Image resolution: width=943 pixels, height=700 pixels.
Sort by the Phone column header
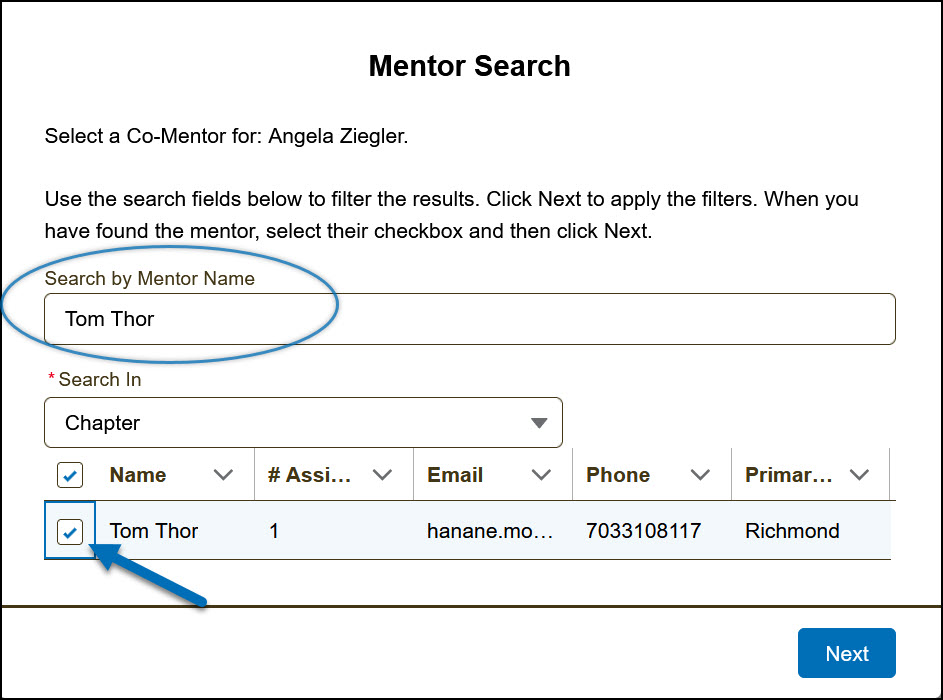point(618,475)
